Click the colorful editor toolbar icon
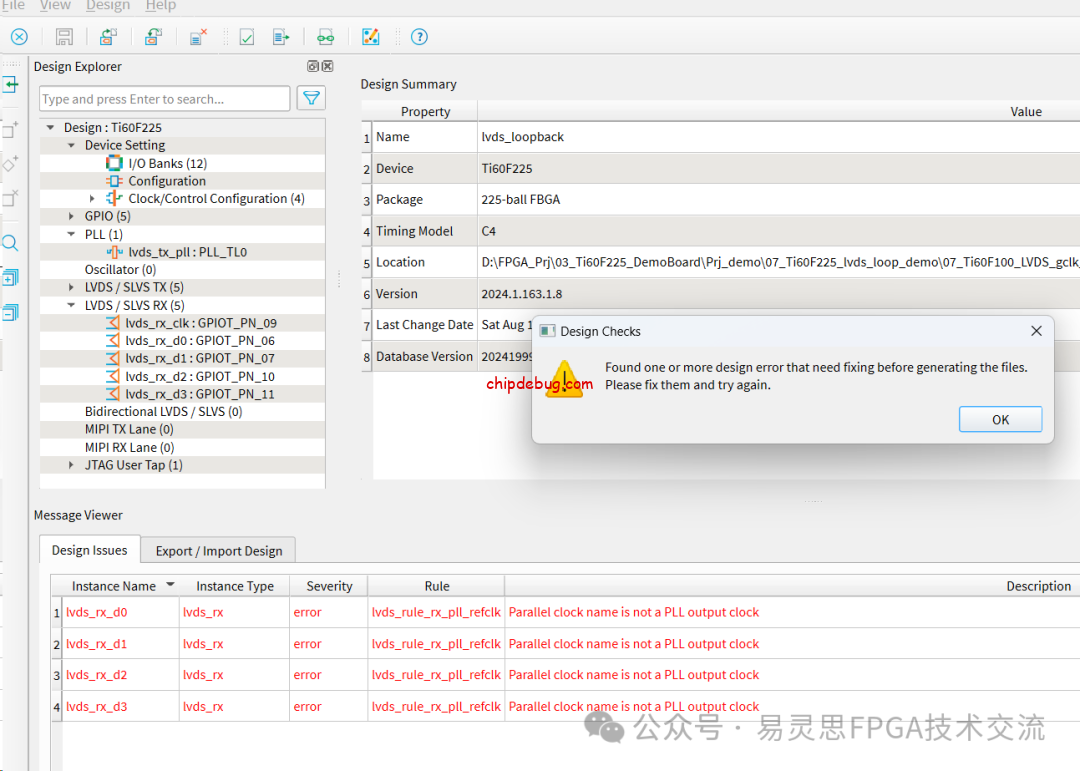 pos(370,37)
